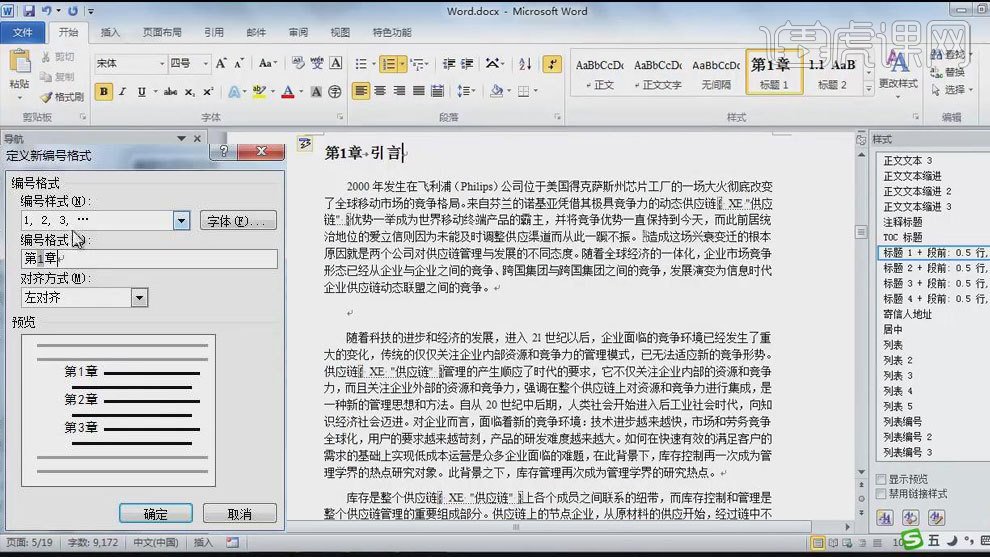Select the 标题 1 style in gallery

tap(774, 72)
